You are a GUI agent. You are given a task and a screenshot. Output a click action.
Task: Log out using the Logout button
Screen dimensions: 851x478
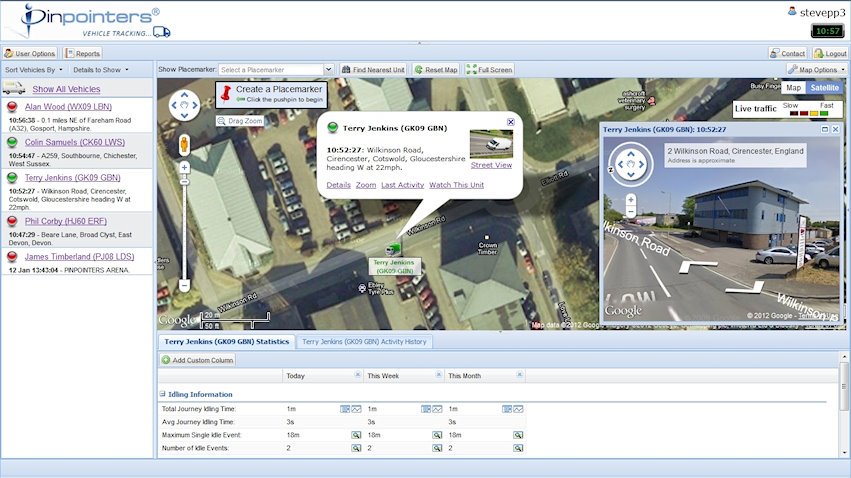tap(830, 53)
